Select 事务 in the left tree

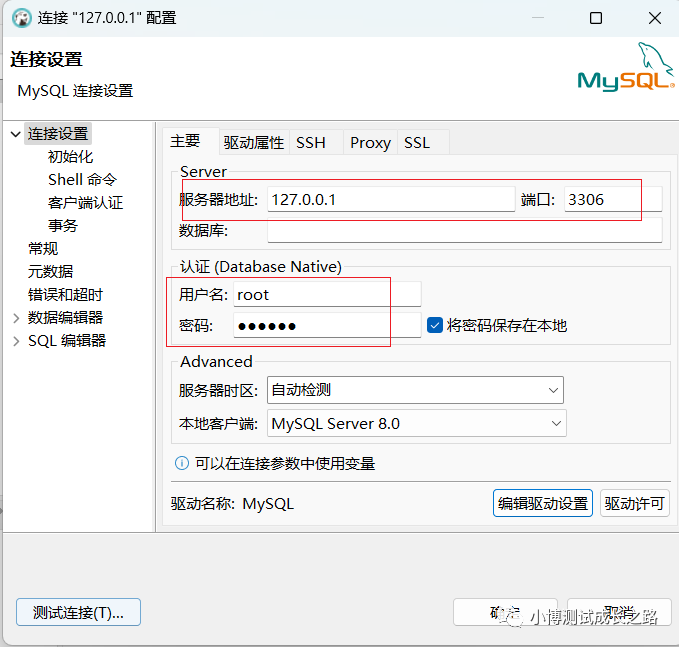(63, 226)
